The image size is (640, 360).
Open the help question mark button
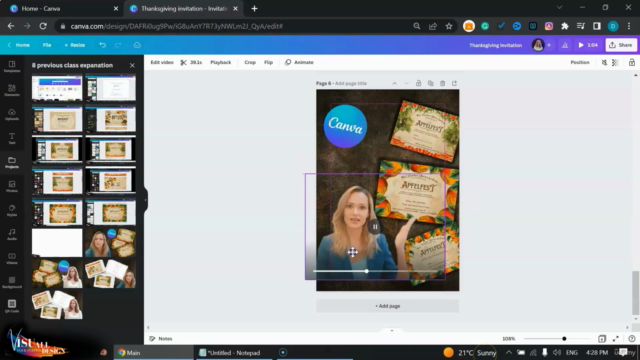click(x=631, y=339)
